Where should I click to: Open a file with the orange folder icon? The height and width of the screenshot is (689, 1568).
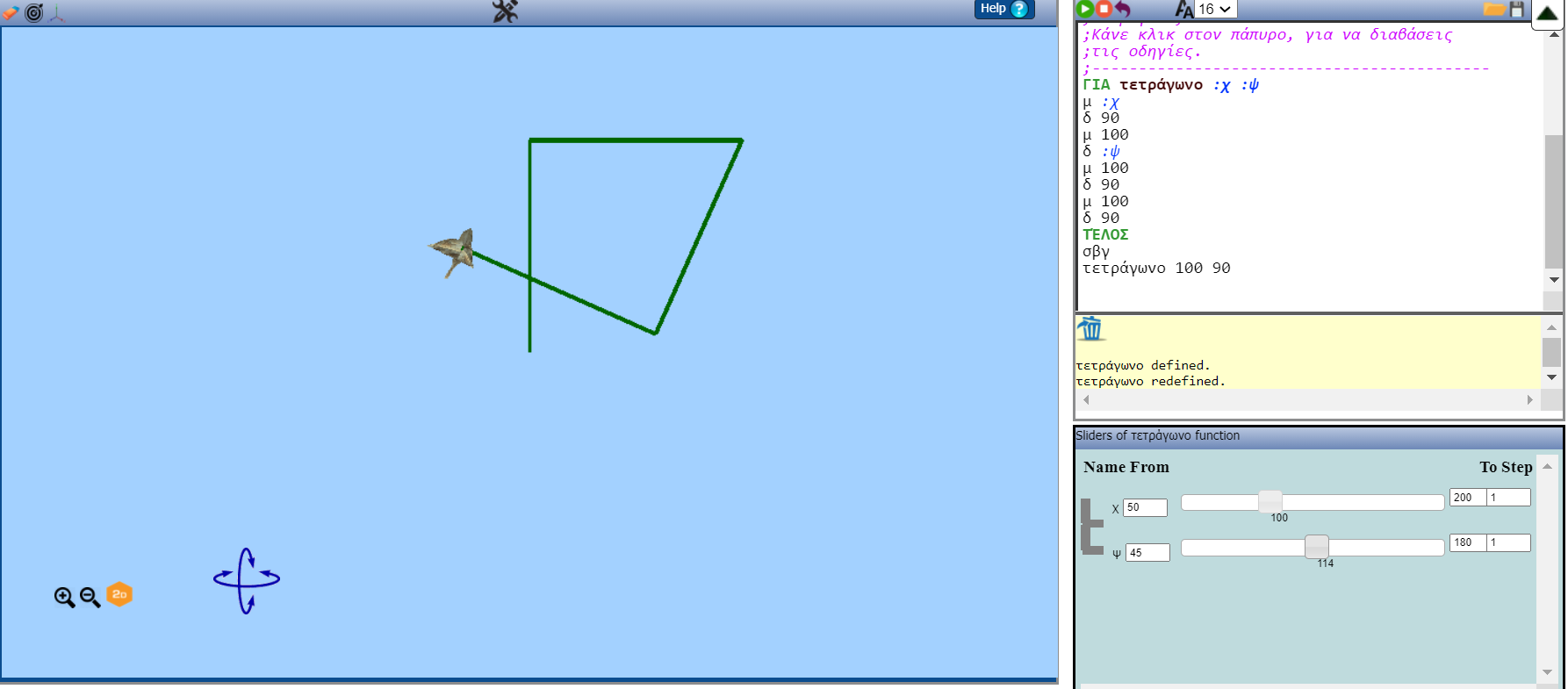(1493, 10)
